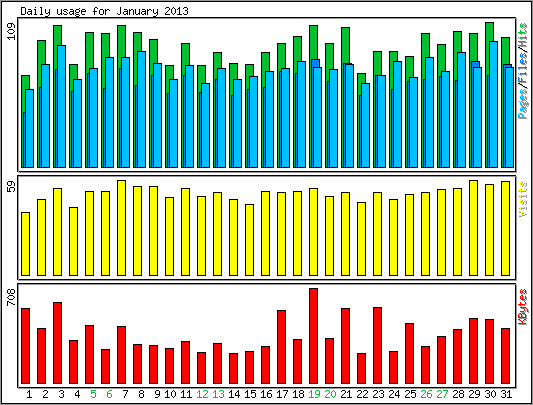
Task: Click the yellow Visits bar for day 15
Action: [250, 240]
